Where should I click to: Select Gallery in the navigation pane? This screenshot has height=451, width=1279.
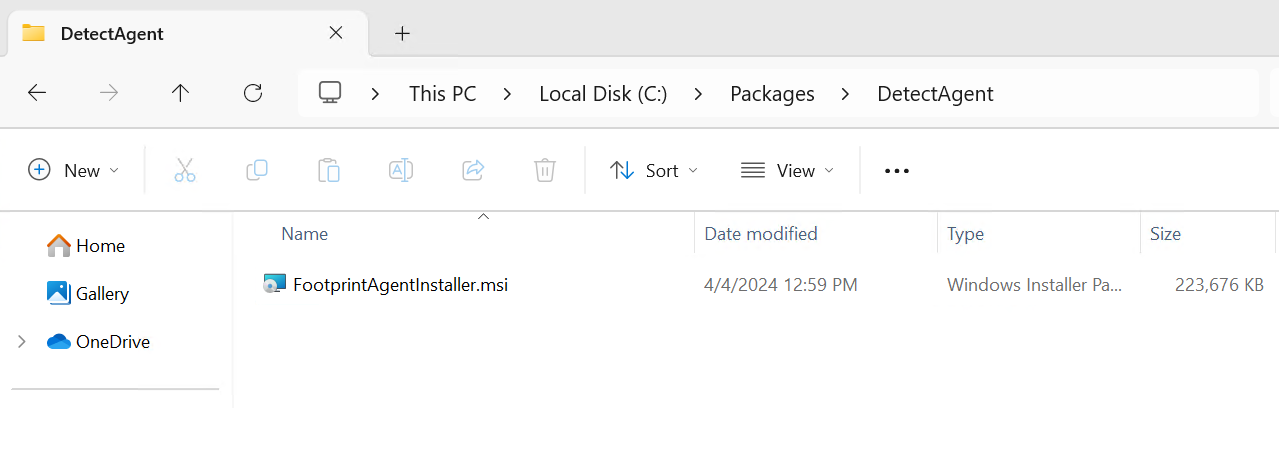(x=102, y=293)
